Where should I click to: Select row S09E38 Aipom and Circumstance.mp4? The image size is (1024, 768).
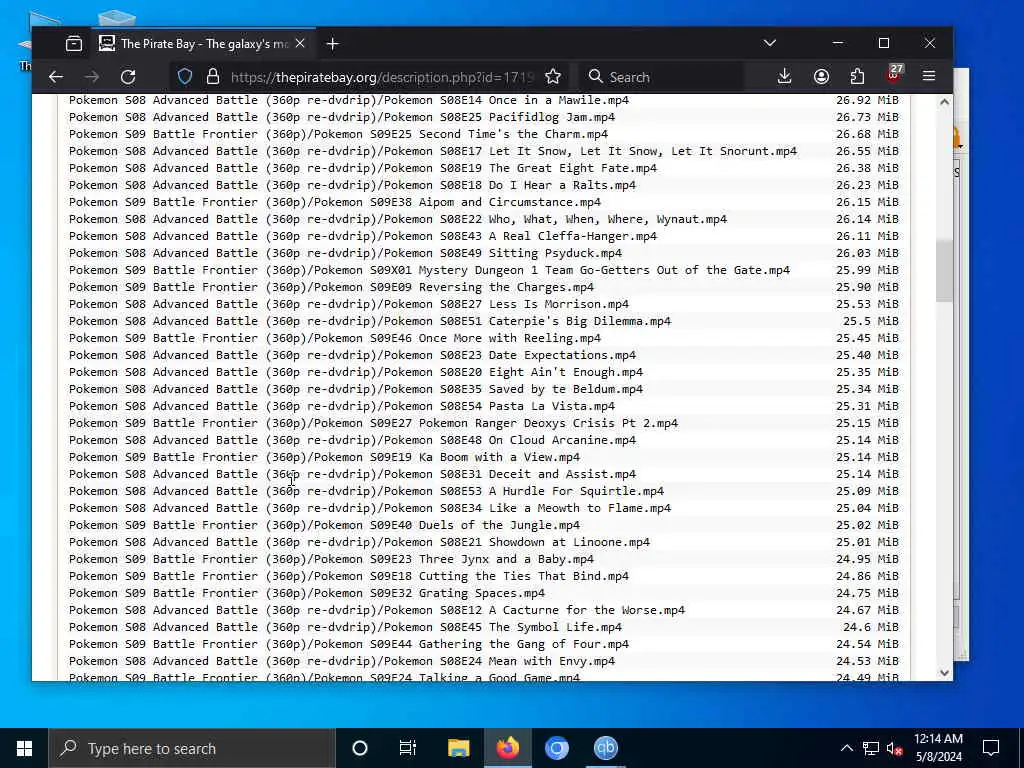(x=483, y=202)
